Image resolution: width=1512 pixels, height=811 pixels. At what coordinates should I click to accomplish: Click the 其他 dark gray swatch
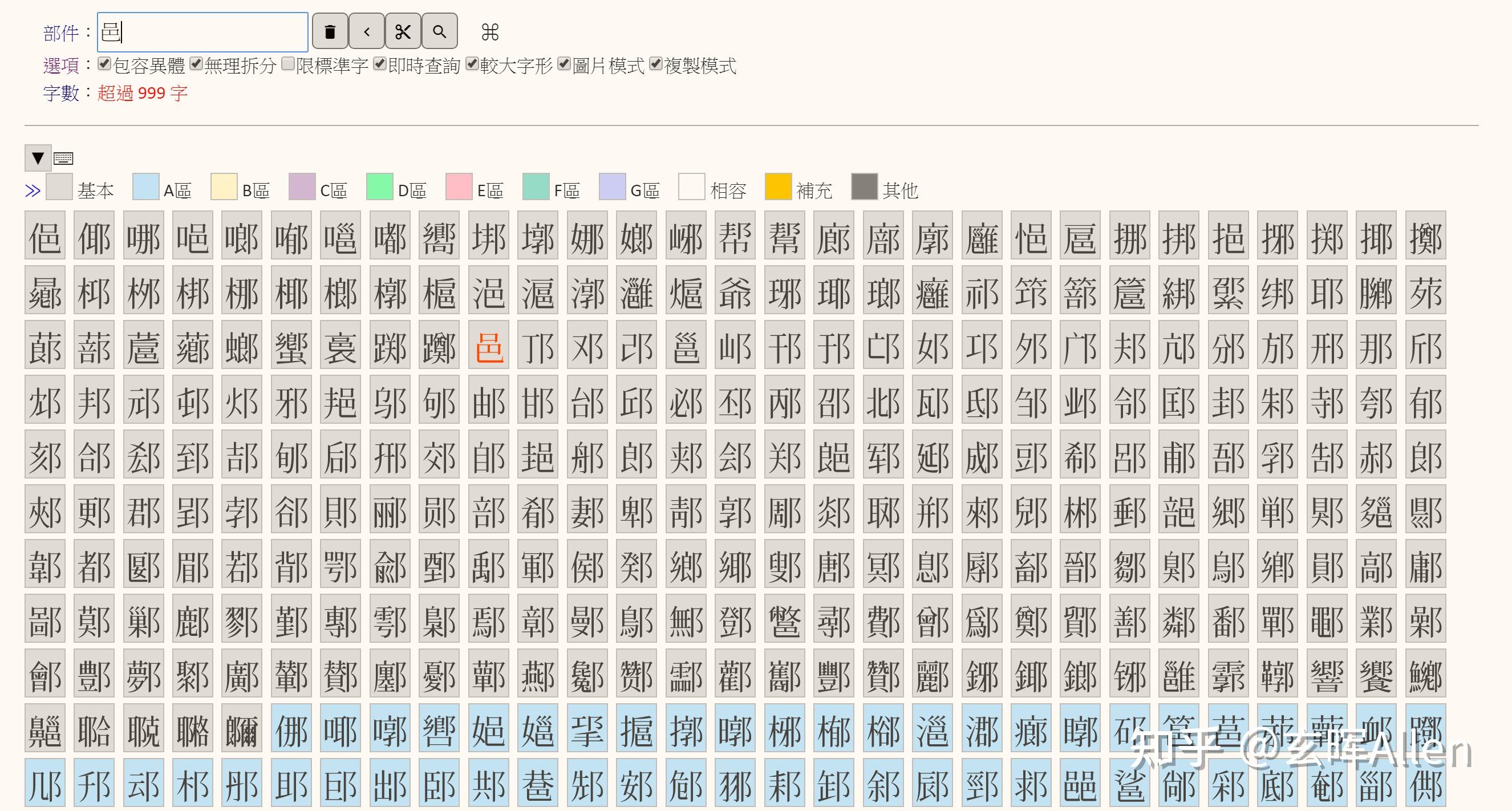click(x=865, y=186)
